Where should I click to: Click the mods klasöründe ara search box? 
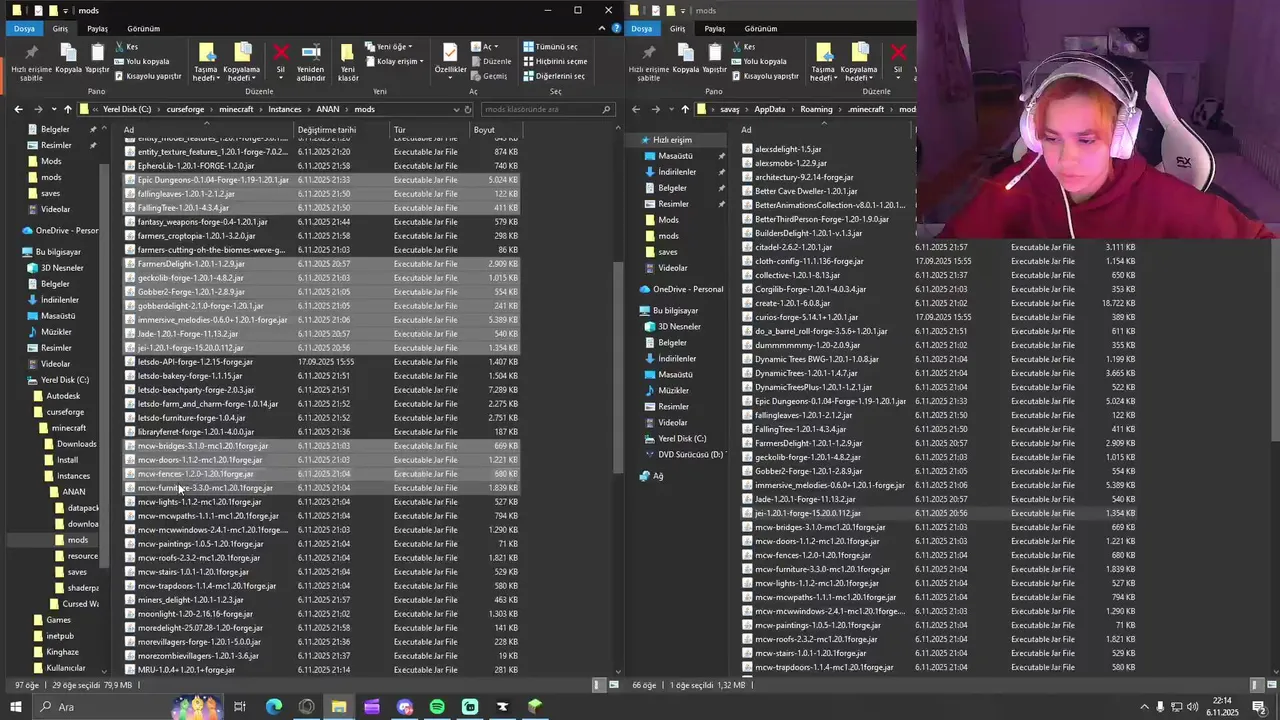click(x=547, y=109)
